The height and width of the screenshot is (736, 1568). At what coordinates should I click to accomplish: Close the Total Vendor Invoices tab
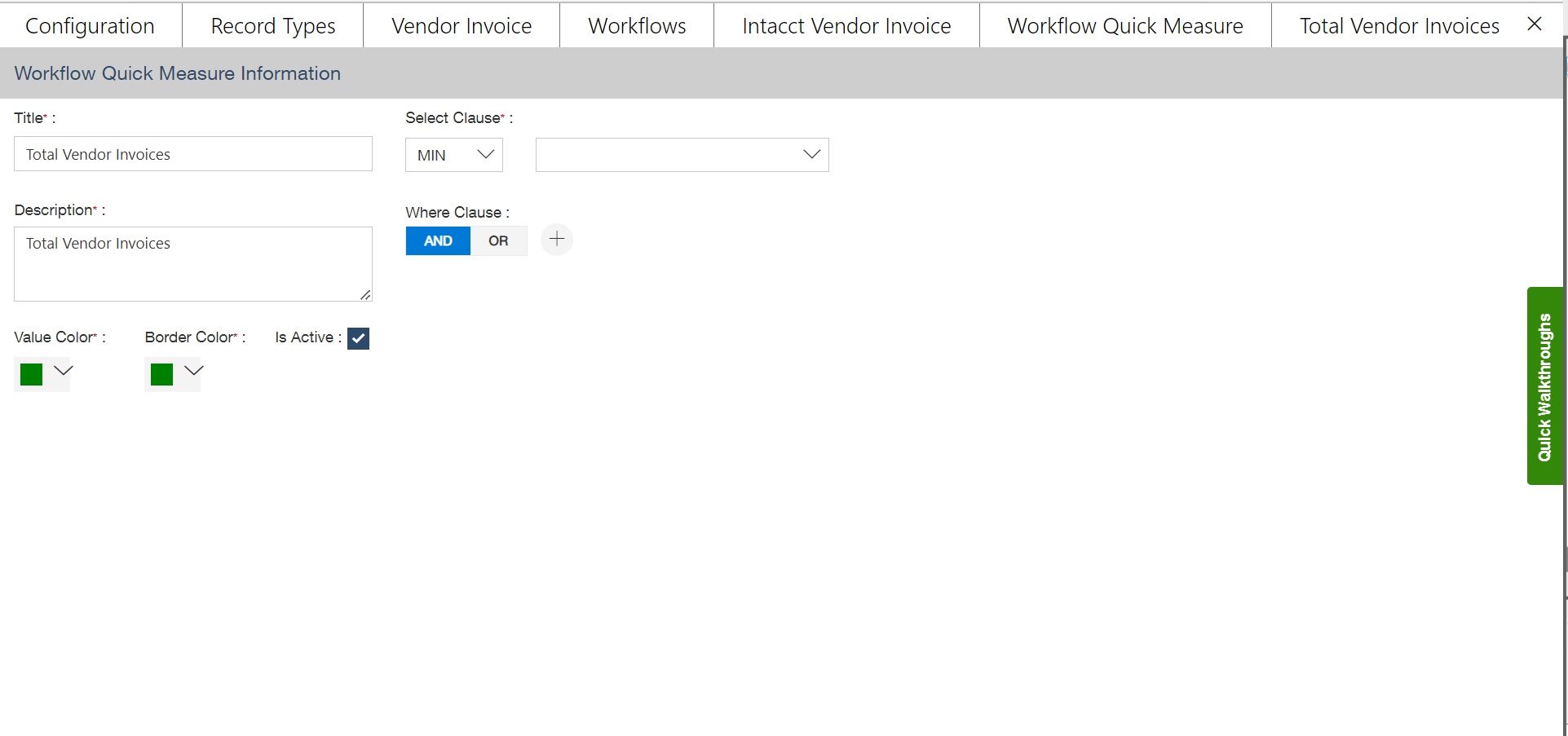coord(1534,24)
